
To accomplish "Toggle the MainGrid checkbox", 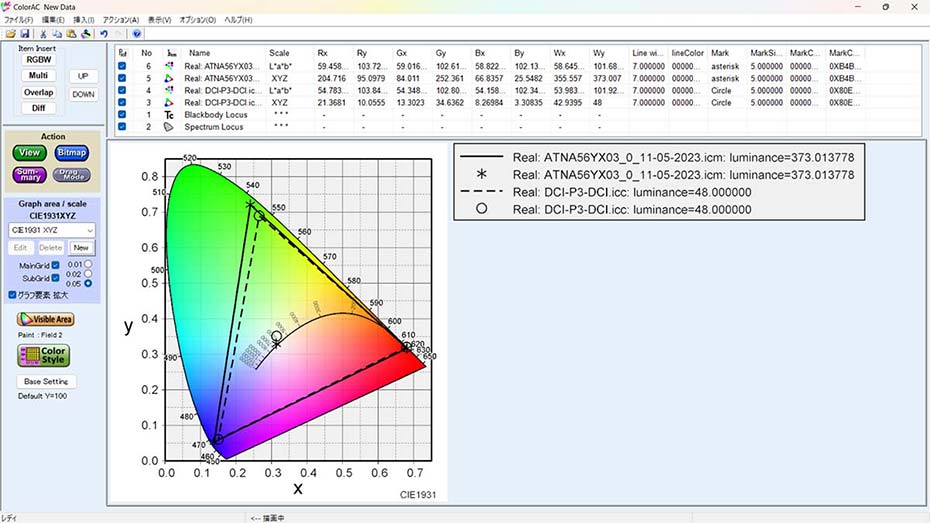I will tap(55, 265).
